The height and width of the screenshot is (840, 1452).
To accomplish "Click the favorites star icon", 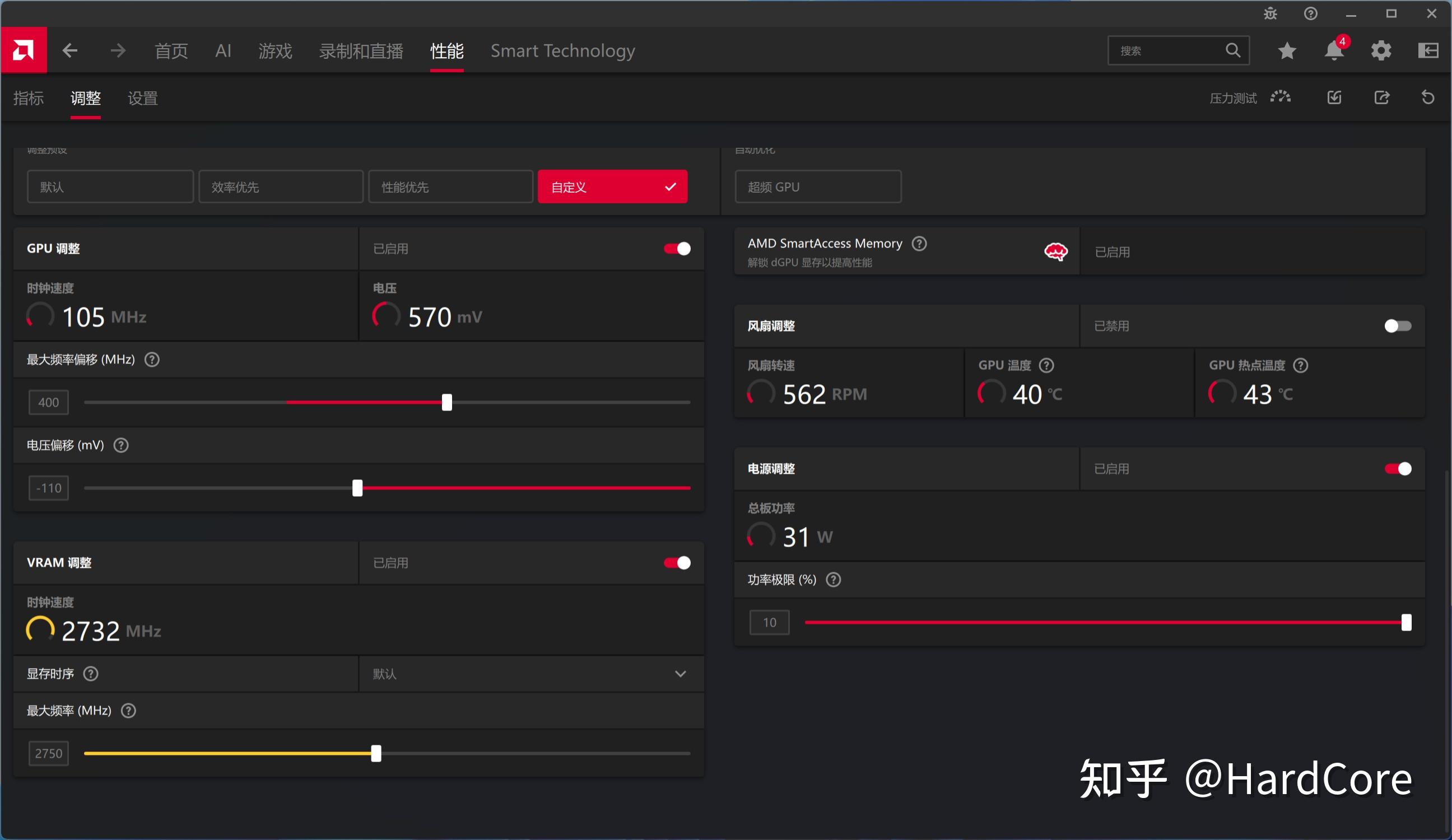I will pyautogui.click(x=1287, y=51).
